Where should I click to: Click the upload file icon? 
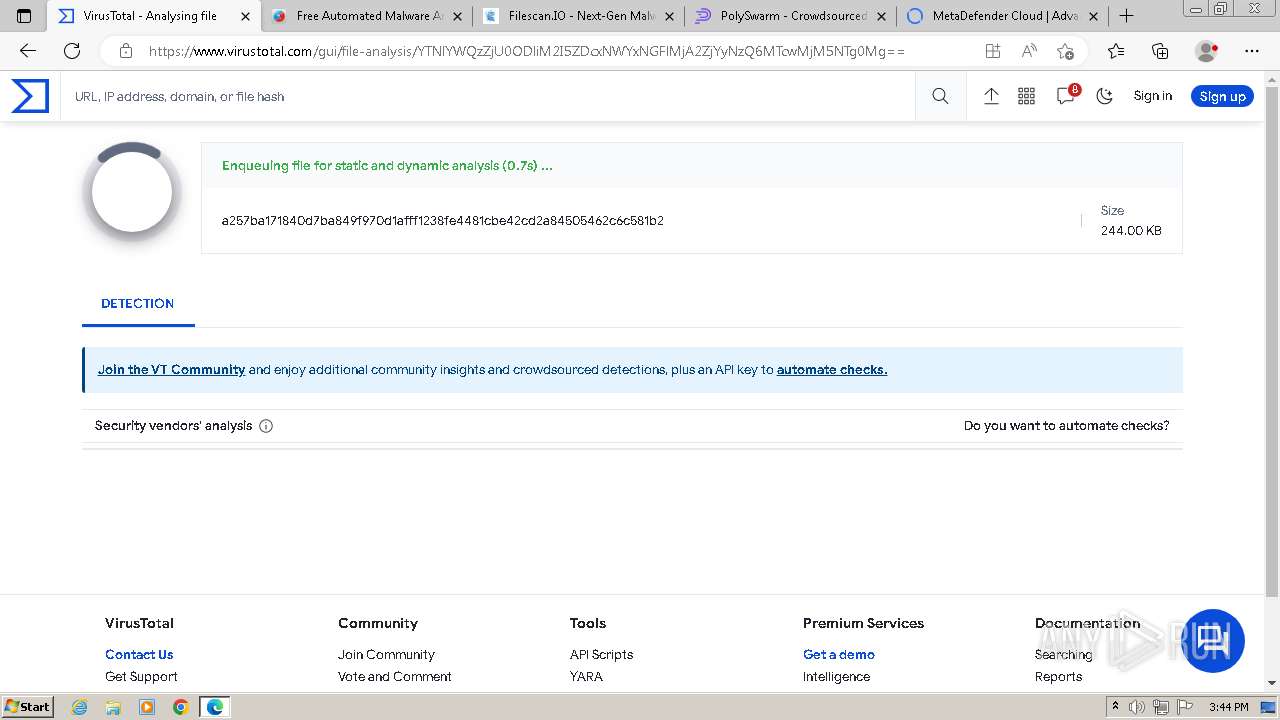coord(991,96)
